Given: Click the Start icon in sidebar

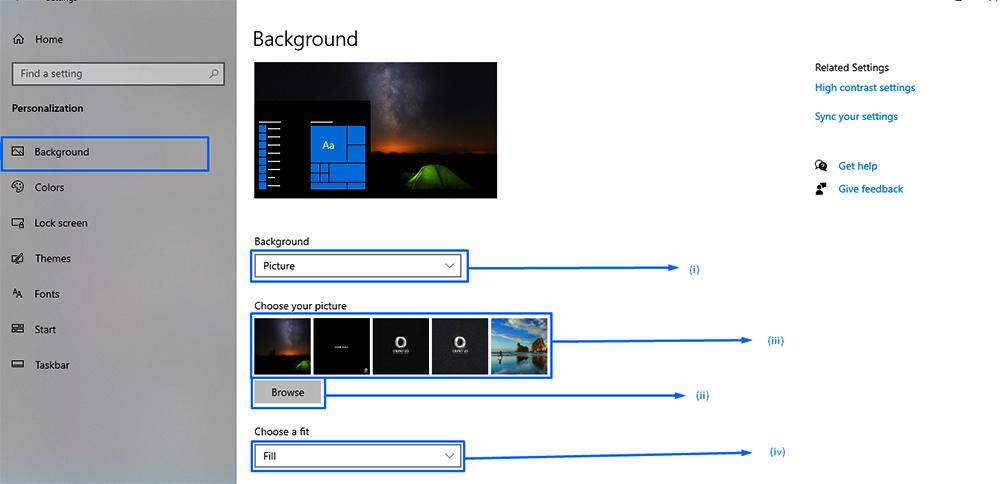Looking at the screenshot, I should click(18, 329).
